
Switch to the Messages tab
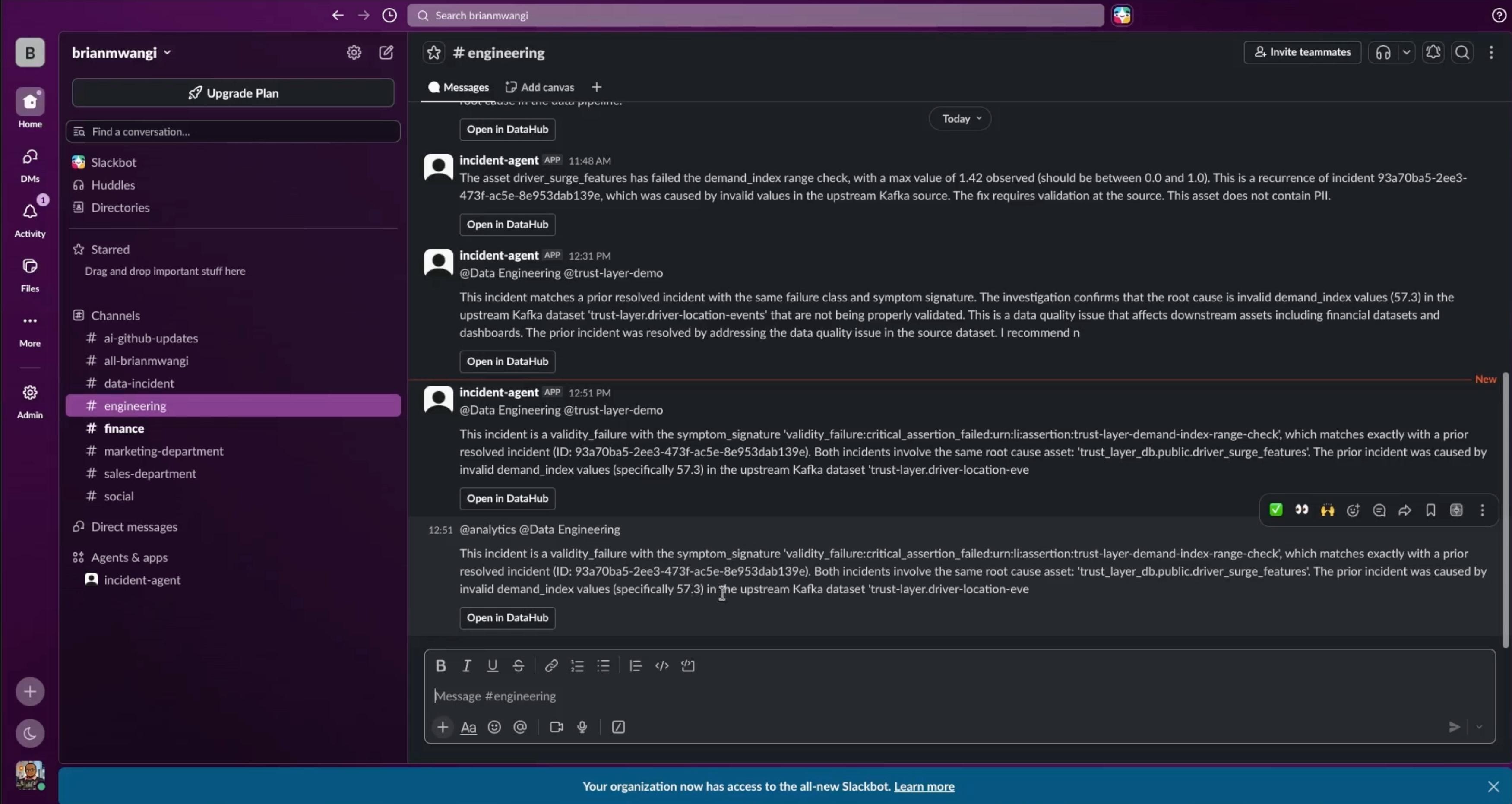[459, 87]
